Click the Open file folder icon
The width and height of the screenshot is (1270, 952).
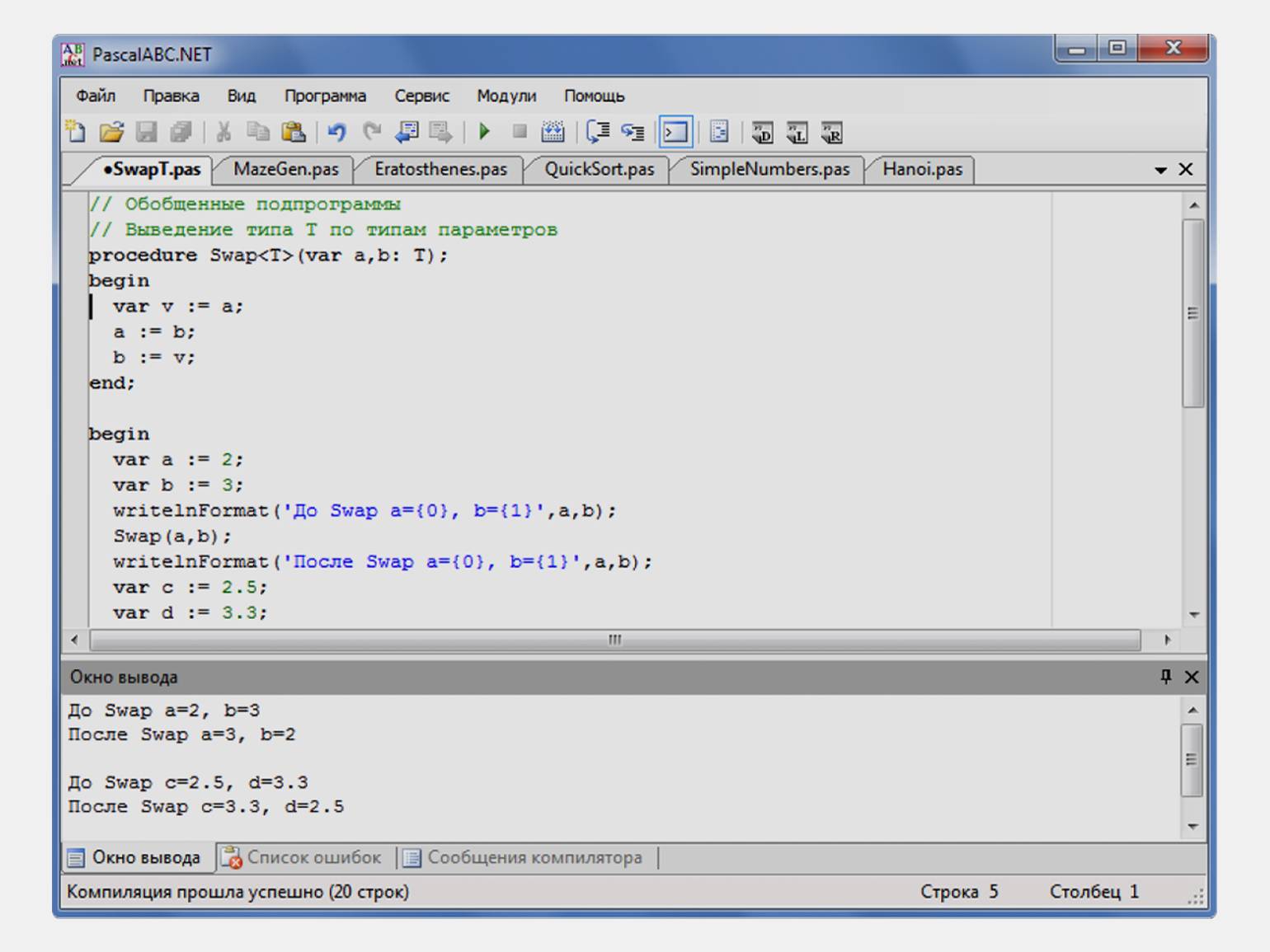(x=111, y=132)
